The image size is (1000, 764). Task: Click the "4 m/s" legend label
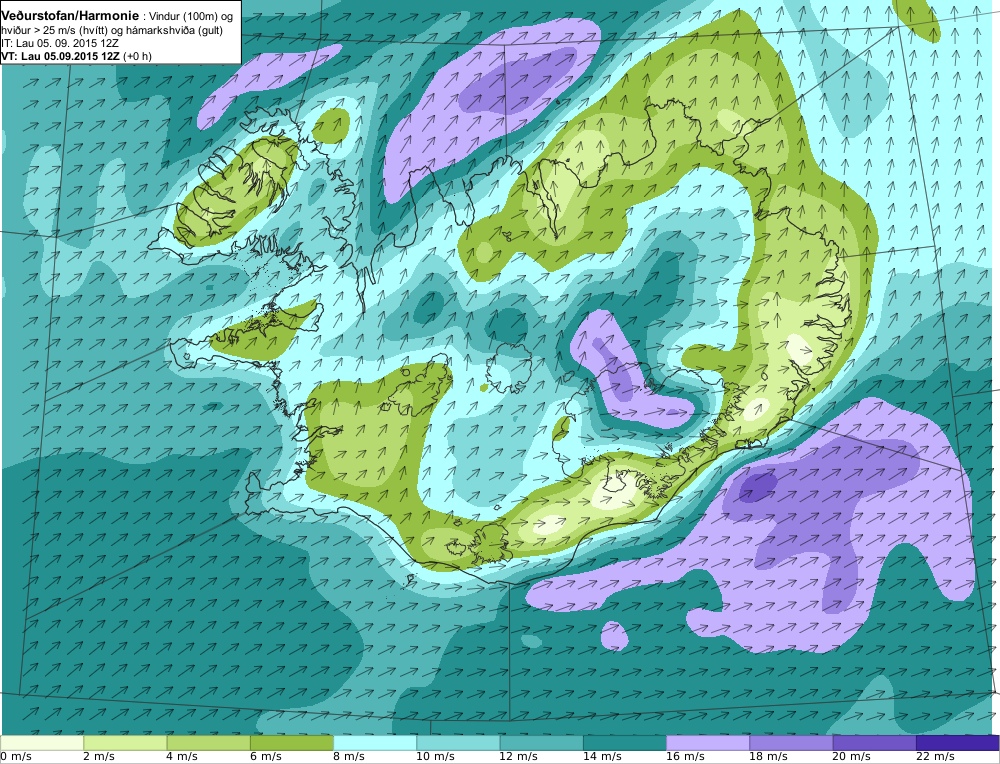(182, 757)
